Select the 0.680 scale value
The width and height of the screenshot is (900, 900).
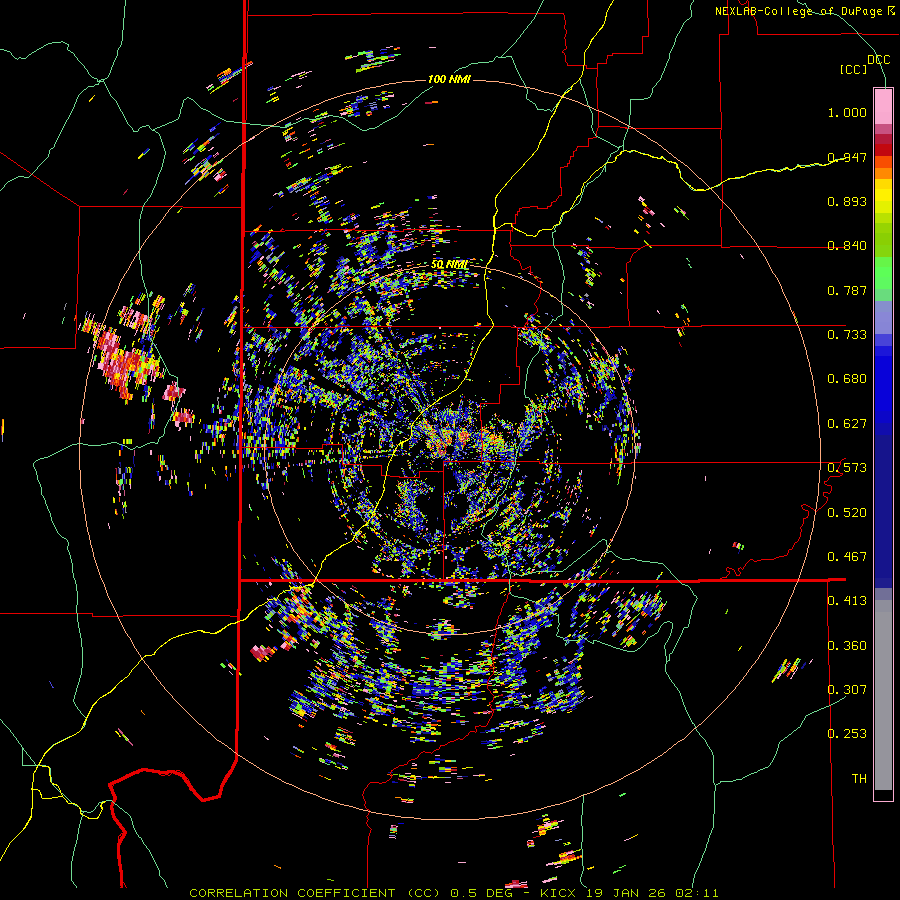click(847, 379)
